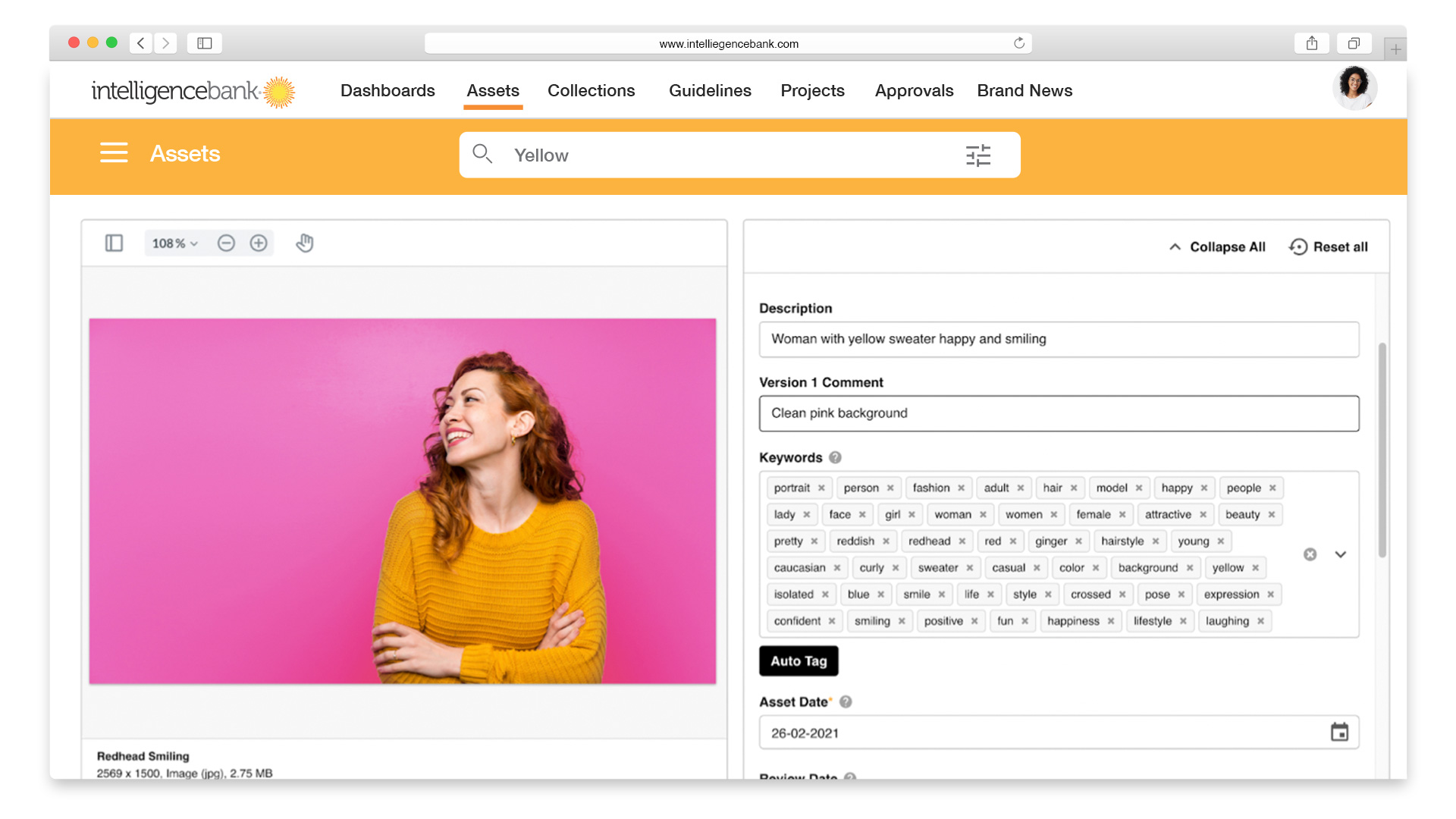
Task: Toggle the browser sidebar button
Action: (205, 43)
